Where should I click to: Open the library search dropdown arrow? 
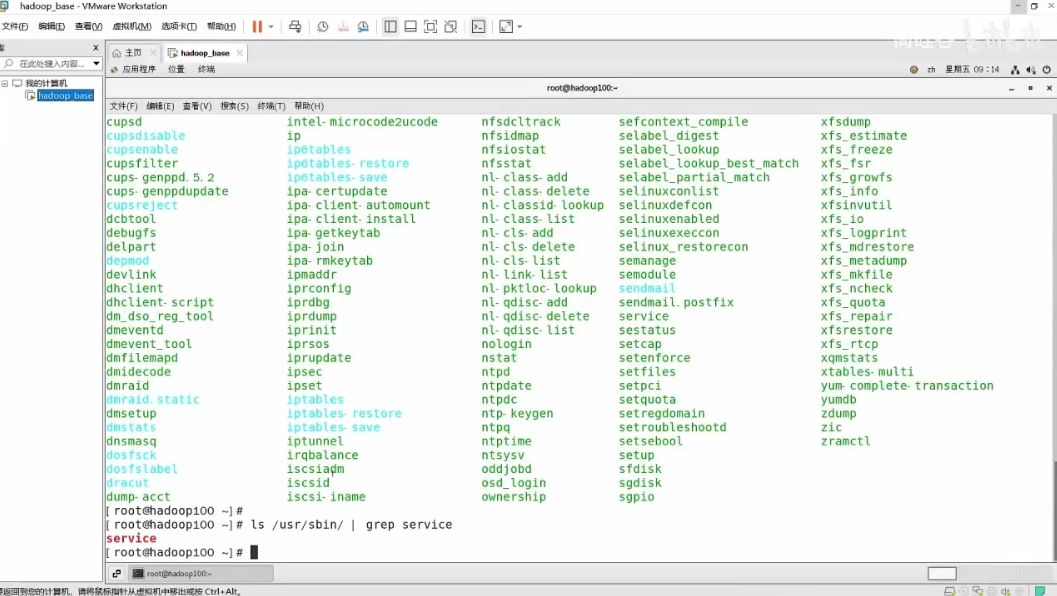pyautogui.click(x=96, y=63)
